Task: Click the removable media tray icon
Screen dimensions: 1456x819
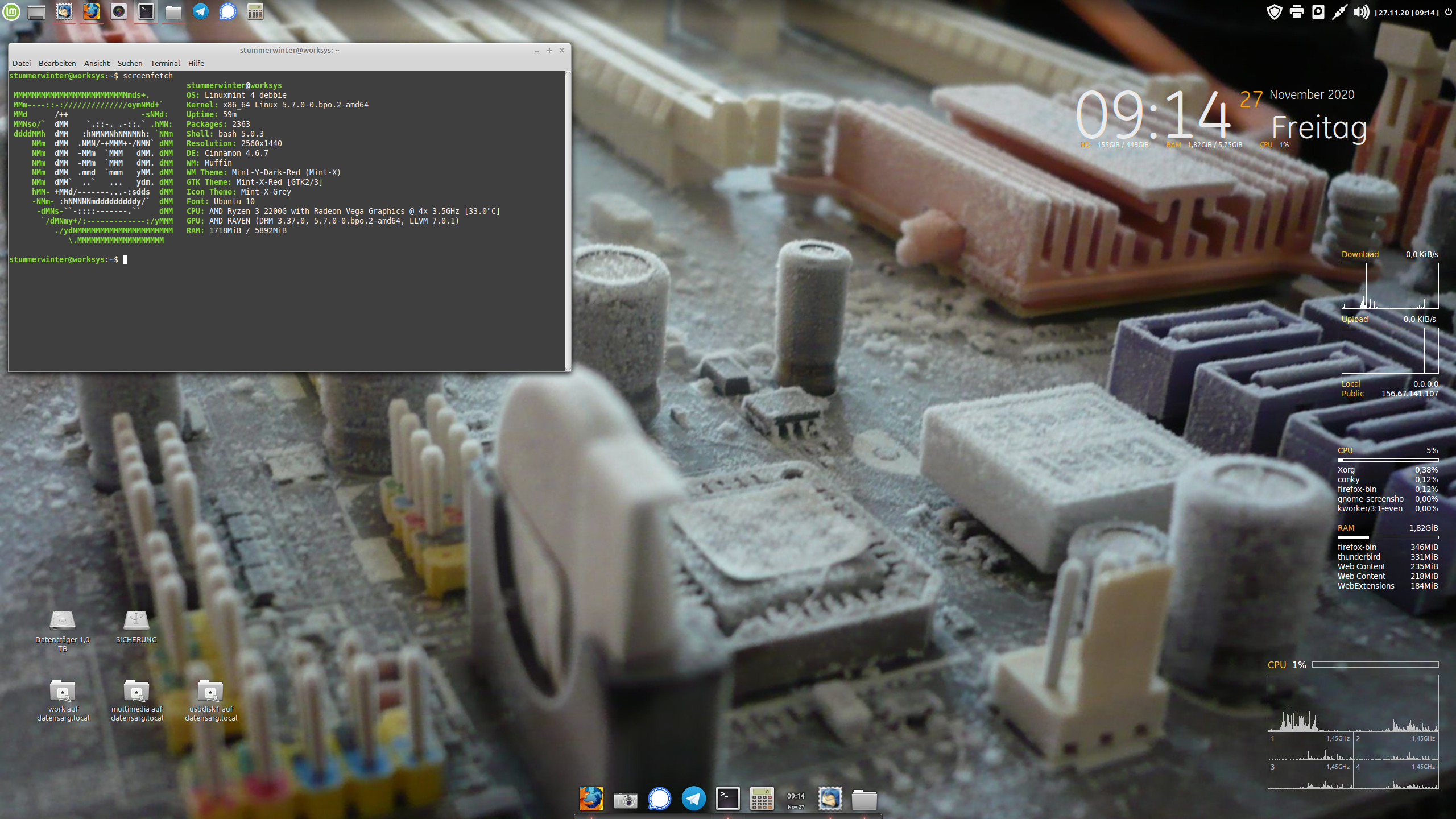Action: coord(1318,11)
